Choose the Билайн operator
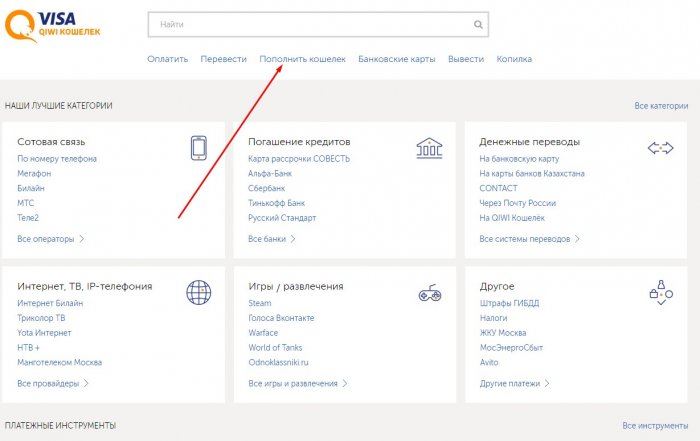The image size is (700, 441). tap(31, 188)
